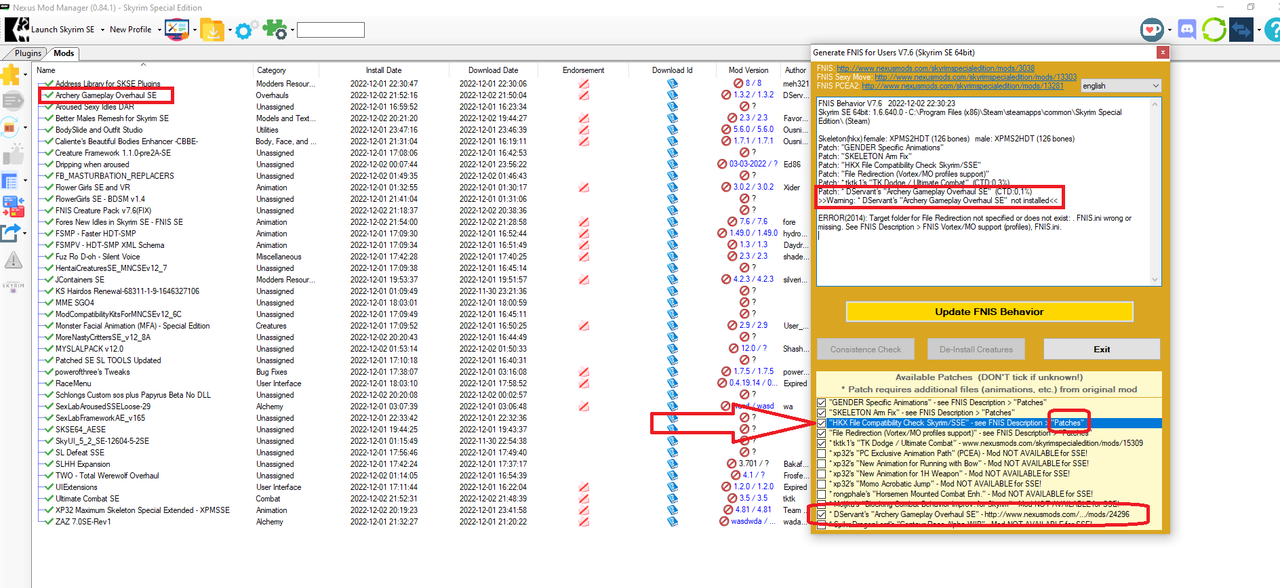Click green checkmark of SkyUI_5_2_SE mod
The image size is (1280, 588).
point(47,441)
